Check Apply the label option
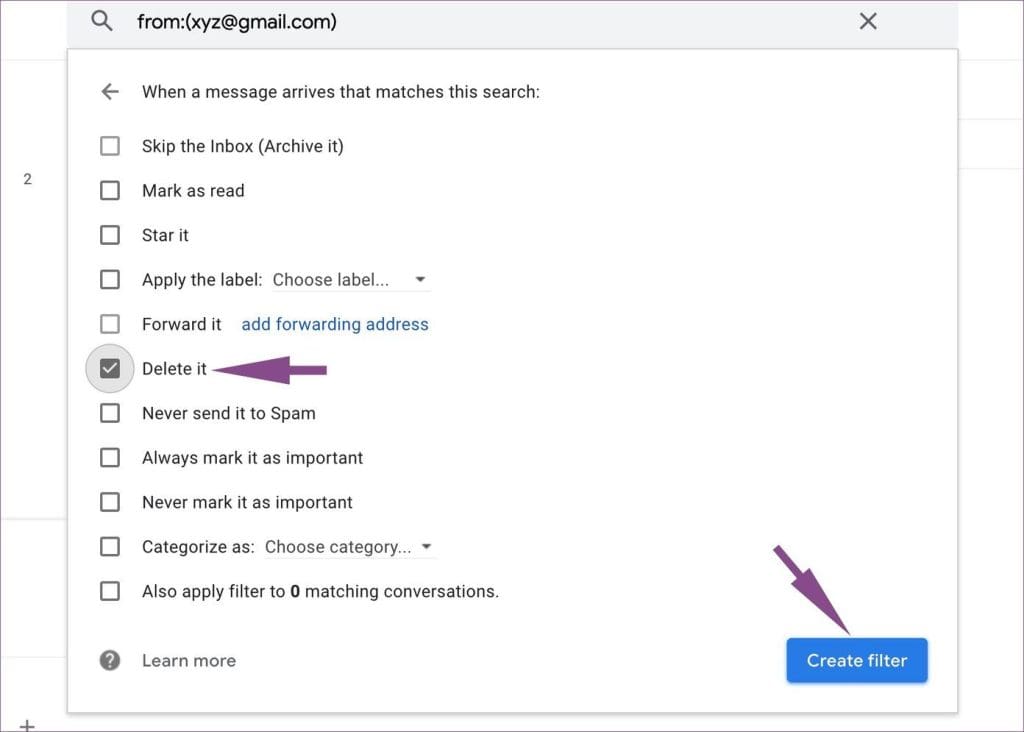1024x732 pixels. pos(110,279)
